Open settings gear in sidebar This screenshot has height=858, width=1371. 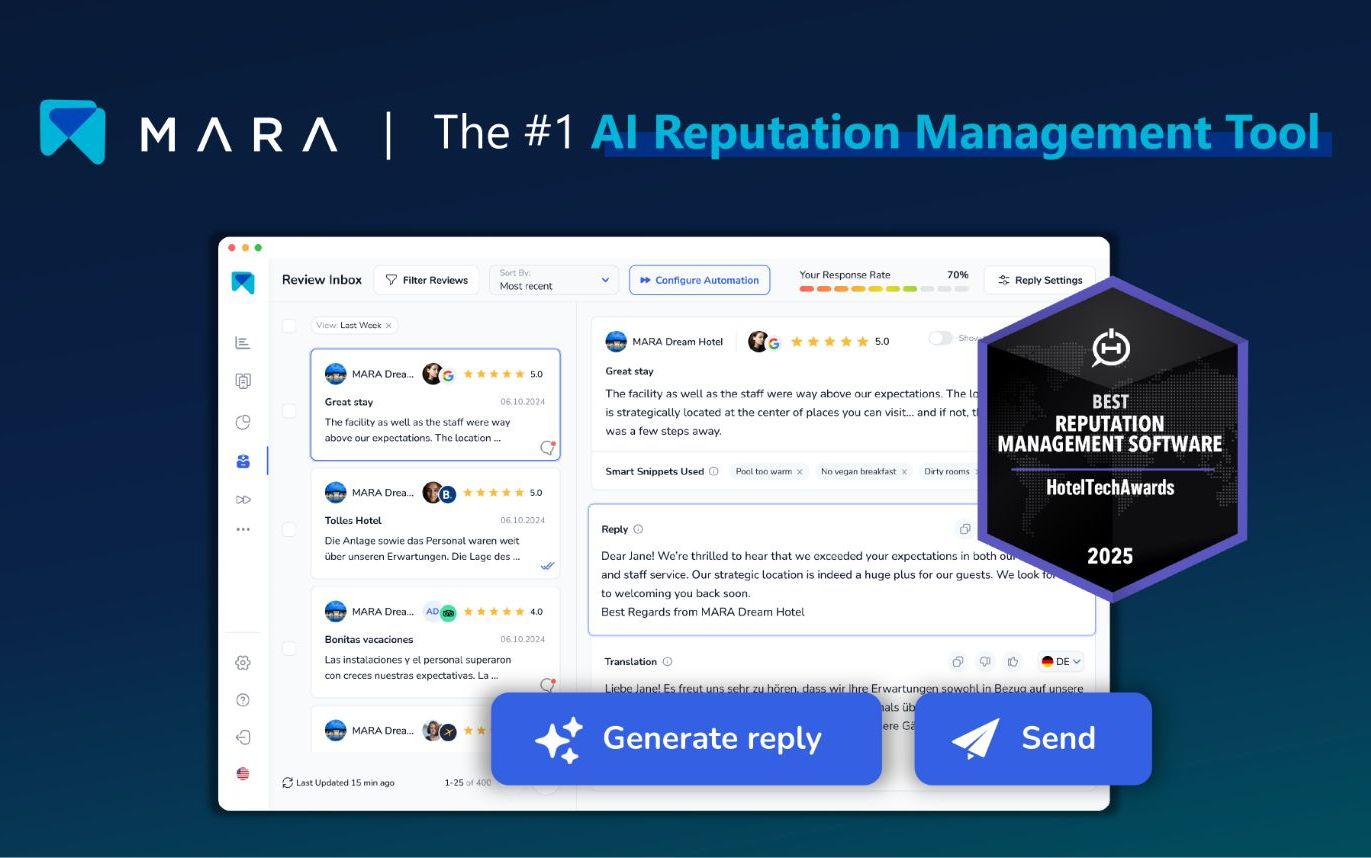[x=243, y=662]
